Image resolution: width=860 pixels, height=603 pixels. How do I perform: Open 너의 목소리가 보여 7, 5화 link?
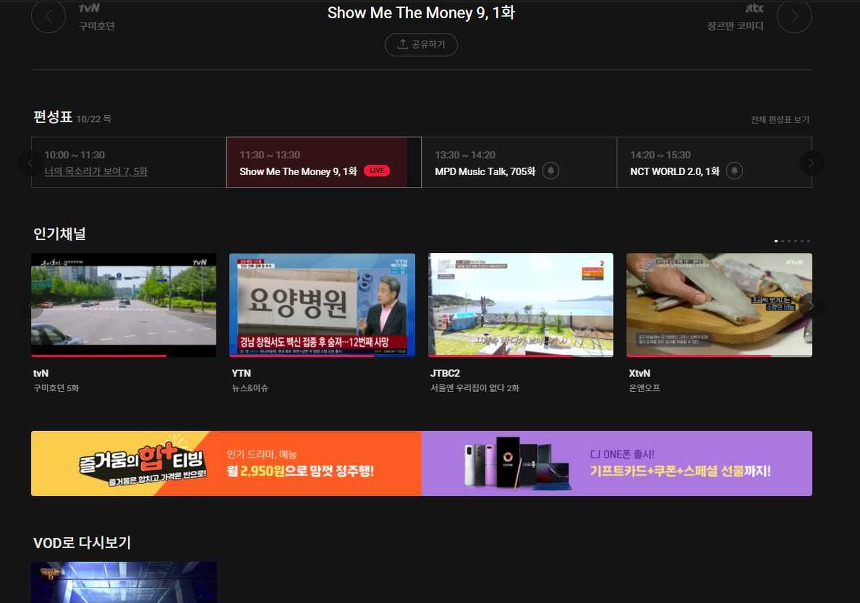point(96,172)
